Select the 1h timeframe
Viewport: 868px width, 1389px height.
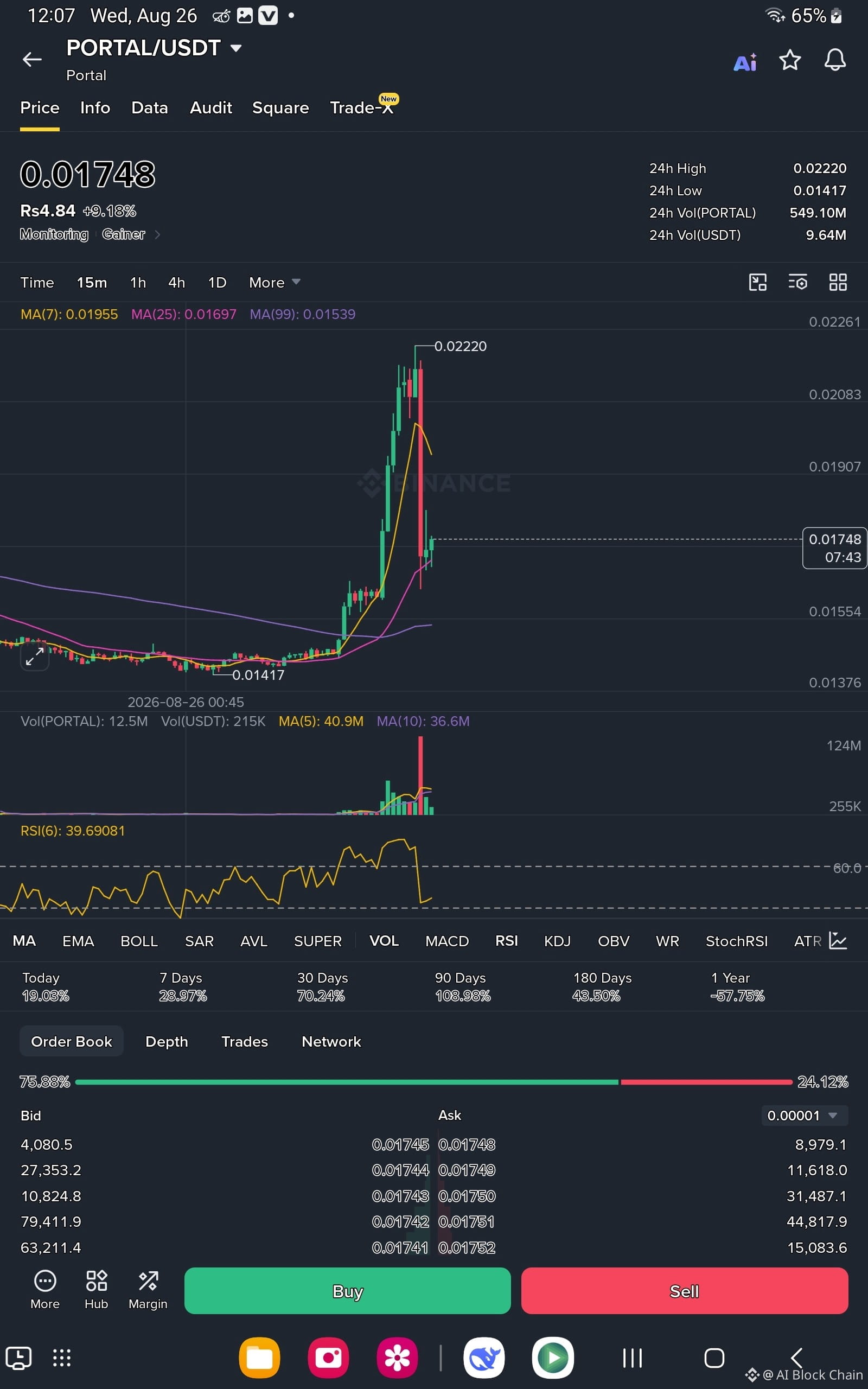point(138,282)
